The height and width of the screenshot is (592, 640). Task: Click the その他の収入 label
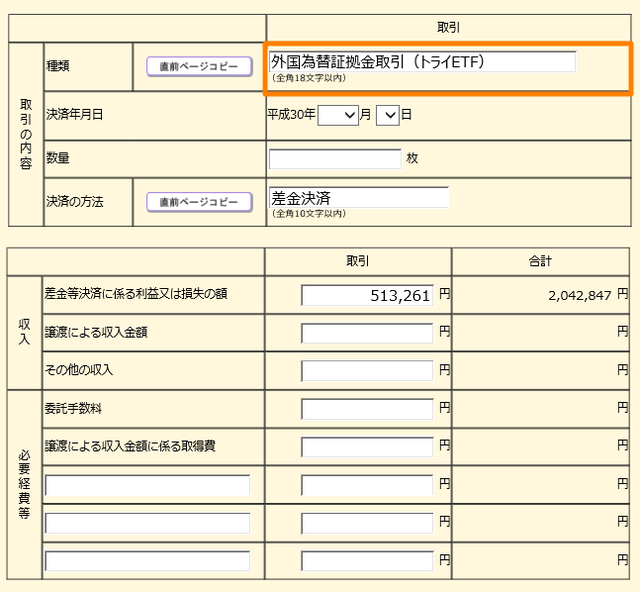[79, 370]
